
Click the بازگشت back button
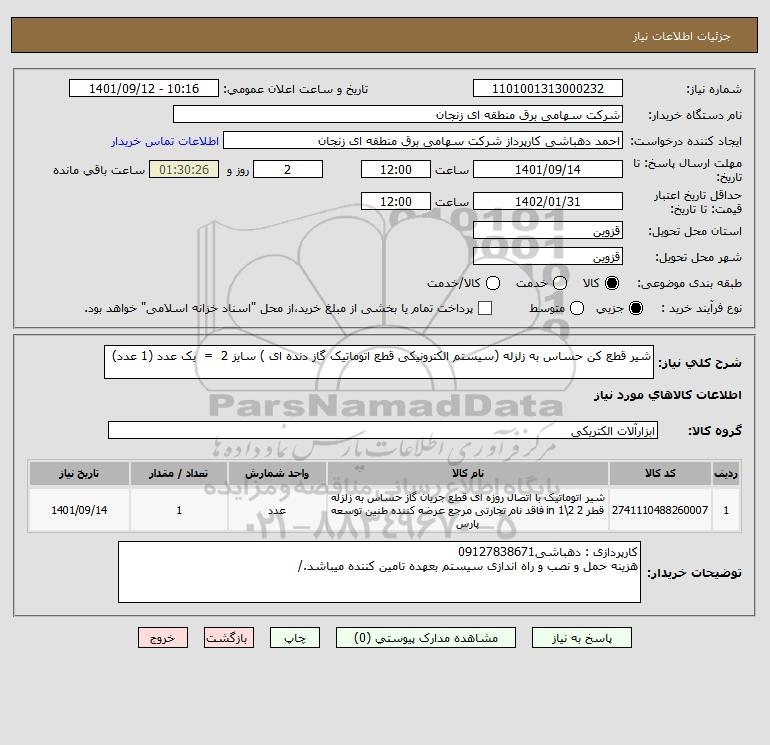(x=229, y=638)
